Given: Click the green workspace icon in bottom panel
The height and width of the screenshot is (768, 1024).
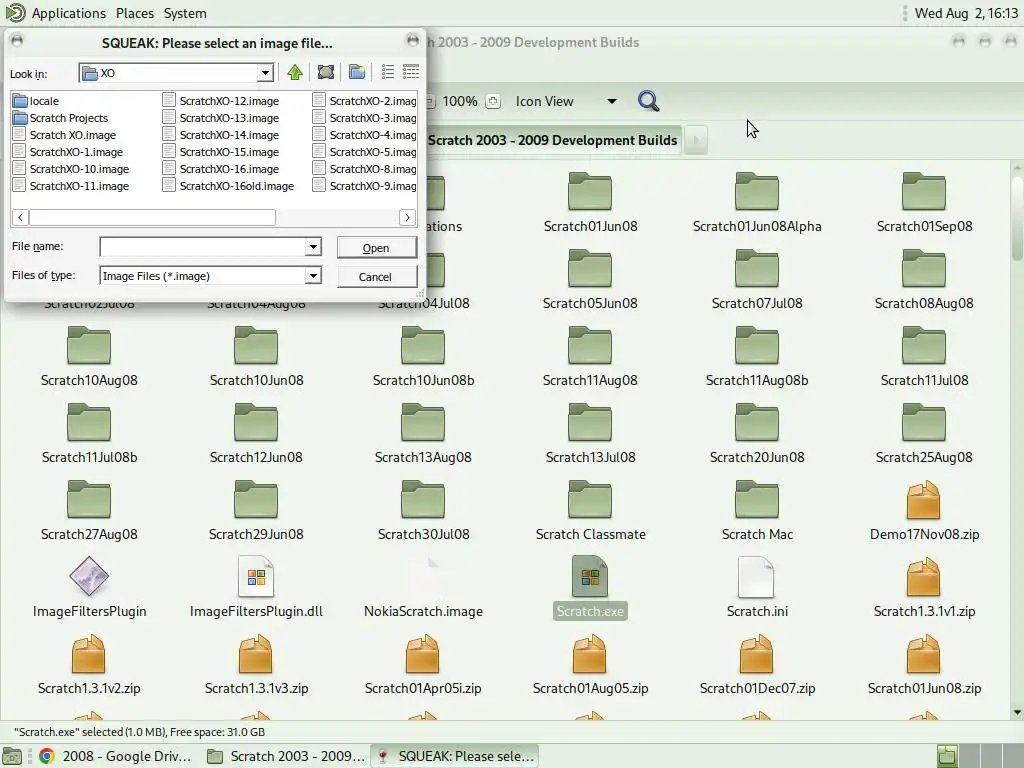Looking at the screenshot, I should pos(947,756).
